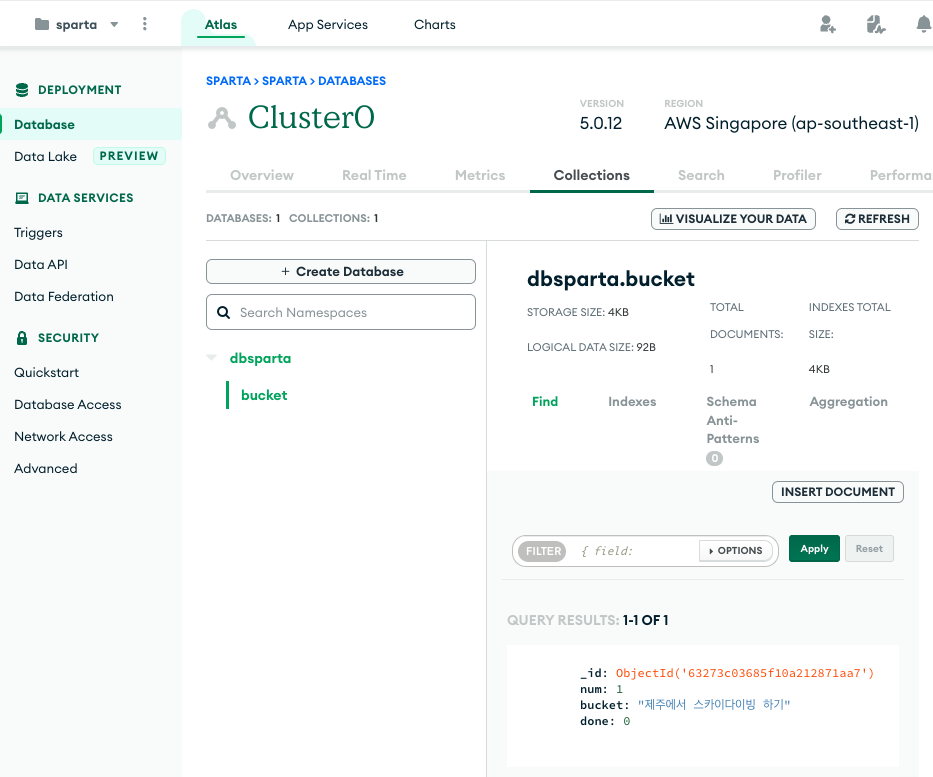The height and width of the screenshot is (777, 933).
Task: Expand the filter OPTIONS
Action: (x=736, y=551)
